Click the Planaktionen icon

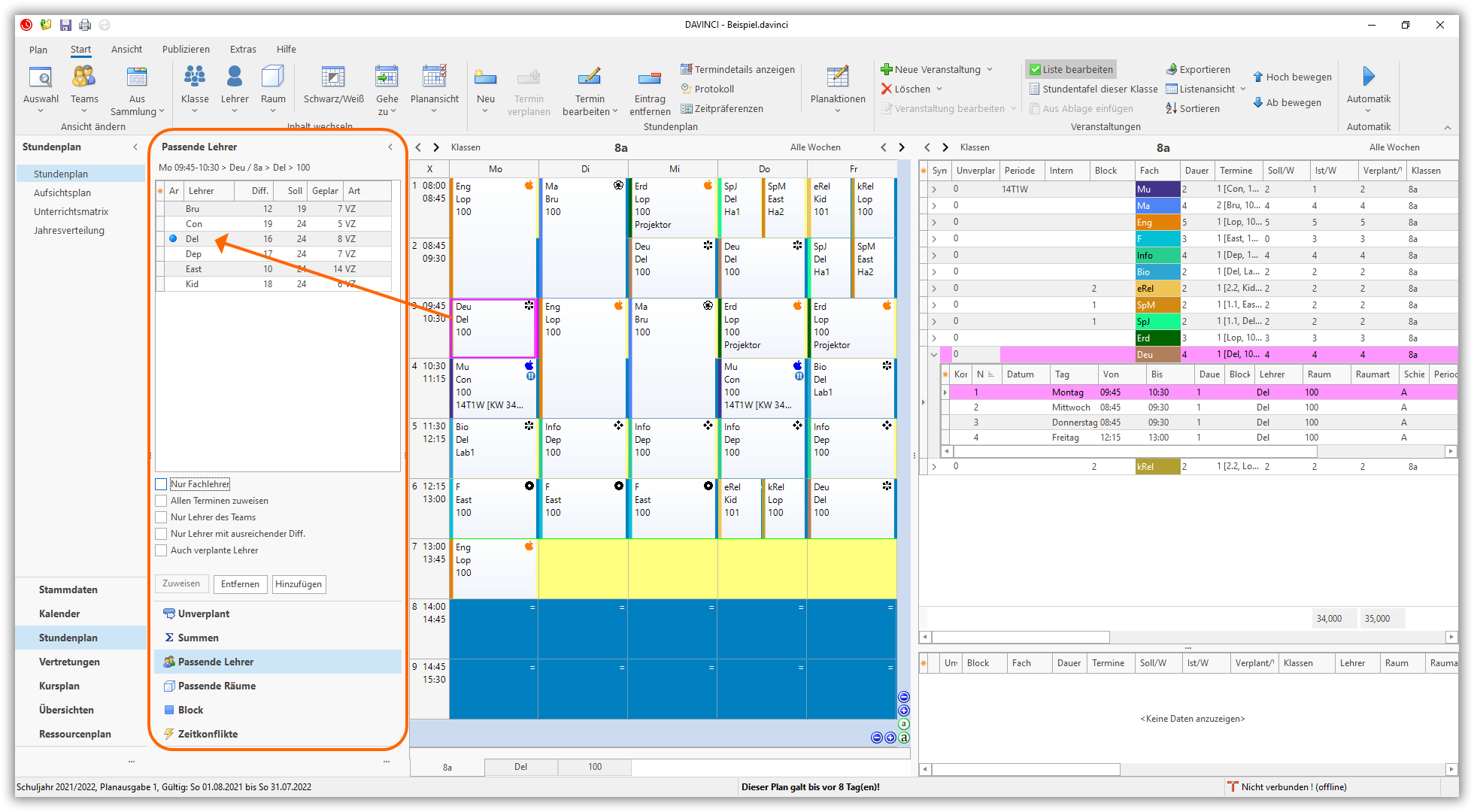(x=838, y=77)
